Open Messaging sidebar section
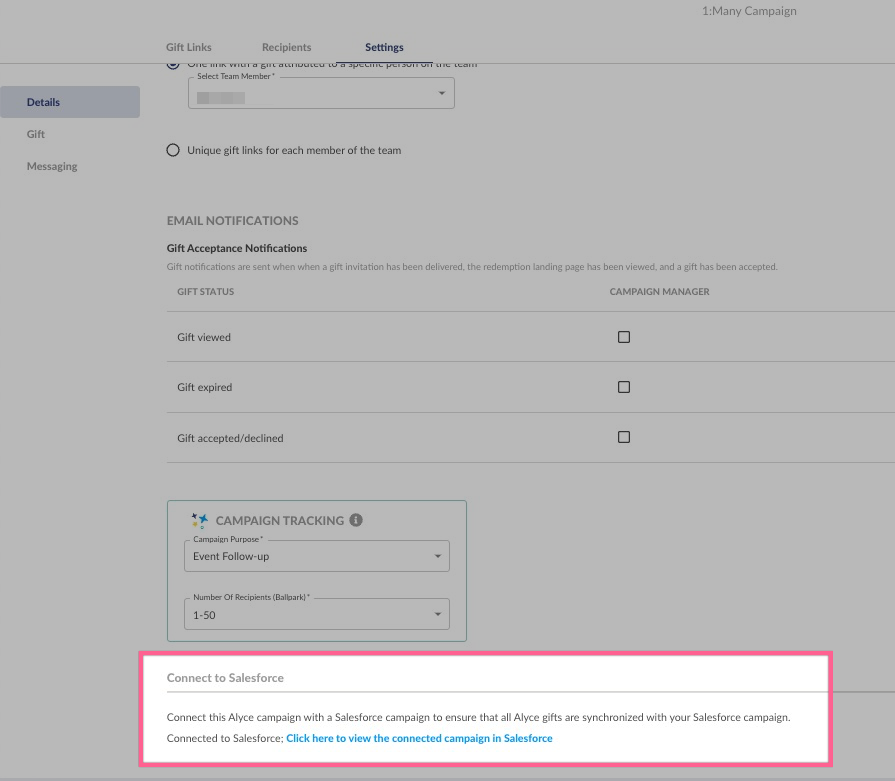This screenshot has width=895, height=781. click(52, 166)
